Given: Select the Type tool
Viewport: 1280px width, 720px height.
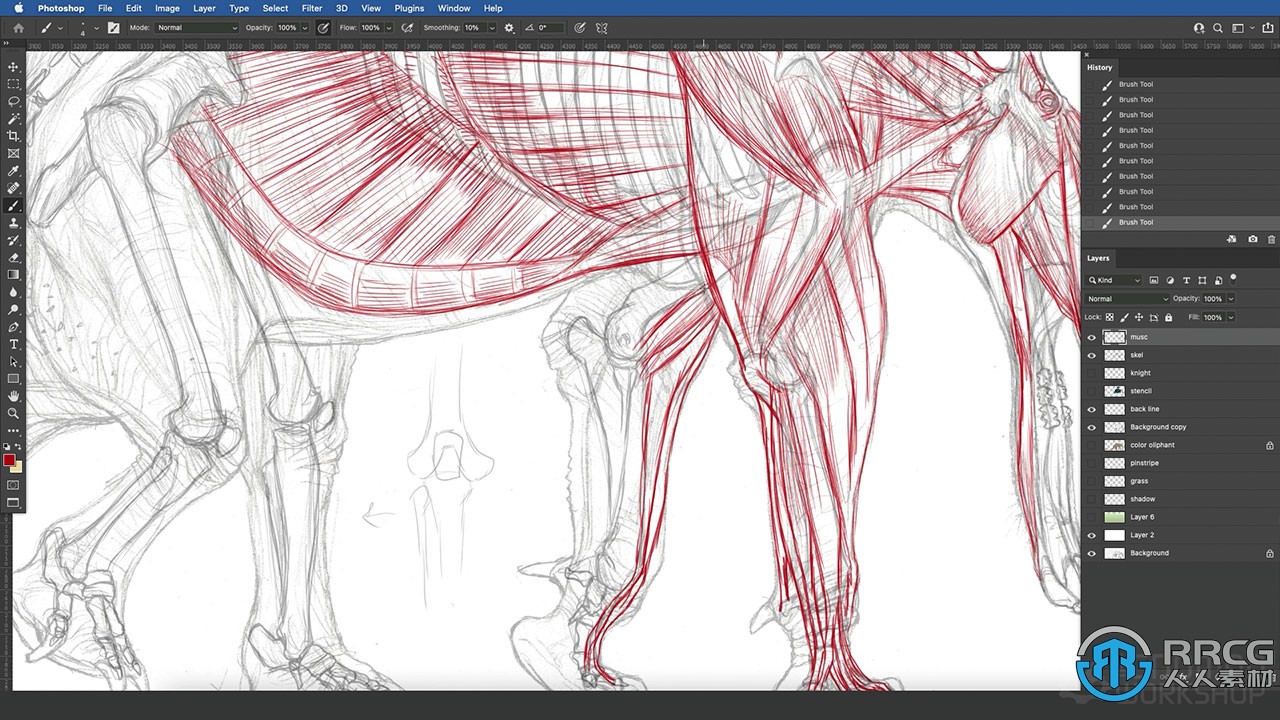Looking at the screenshot, I should [14, 344].
